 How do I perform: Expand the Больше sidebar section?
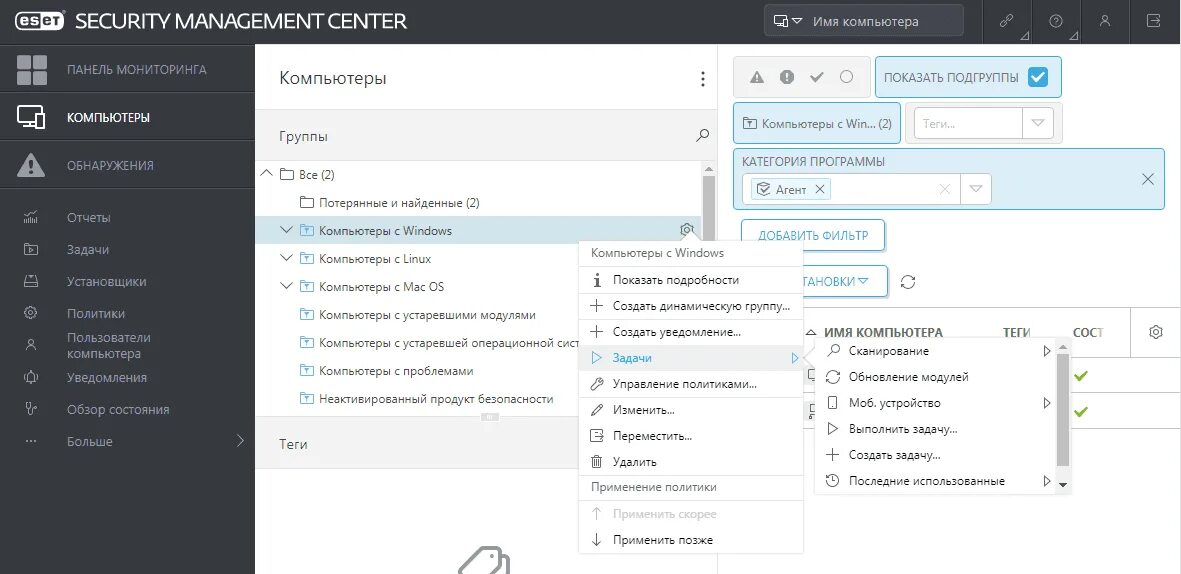coord(239,441)
